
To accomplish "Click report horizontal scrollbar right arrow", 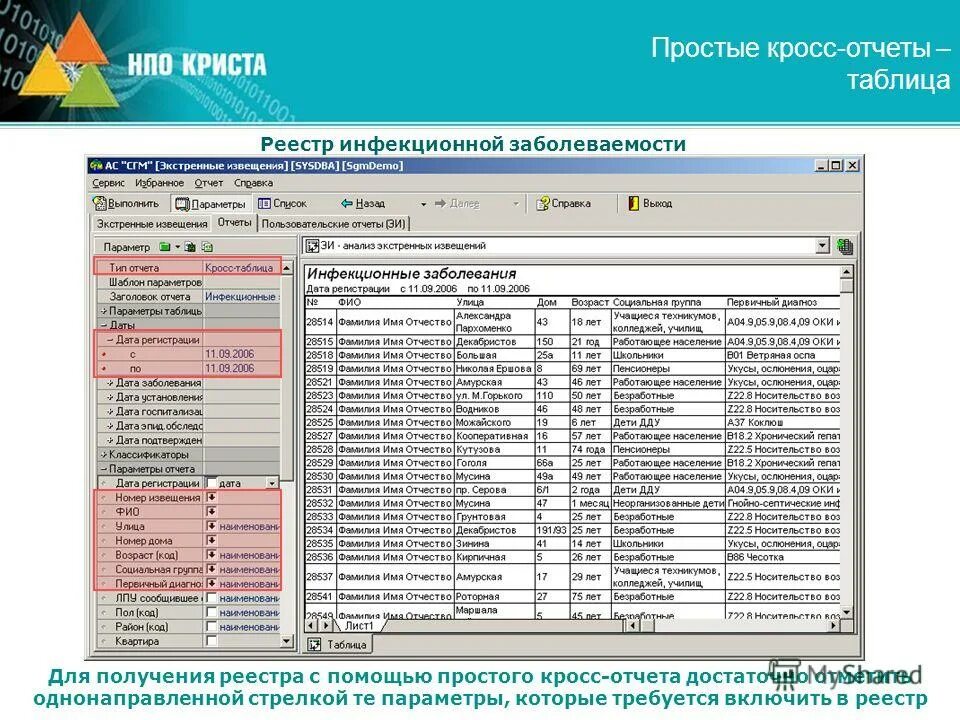I will (833, 626).
